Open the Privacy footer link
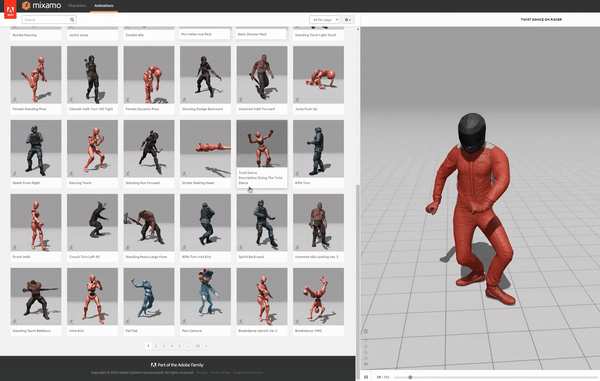The height and width of the screenshot is (381, 600). [x=202, y=373]
